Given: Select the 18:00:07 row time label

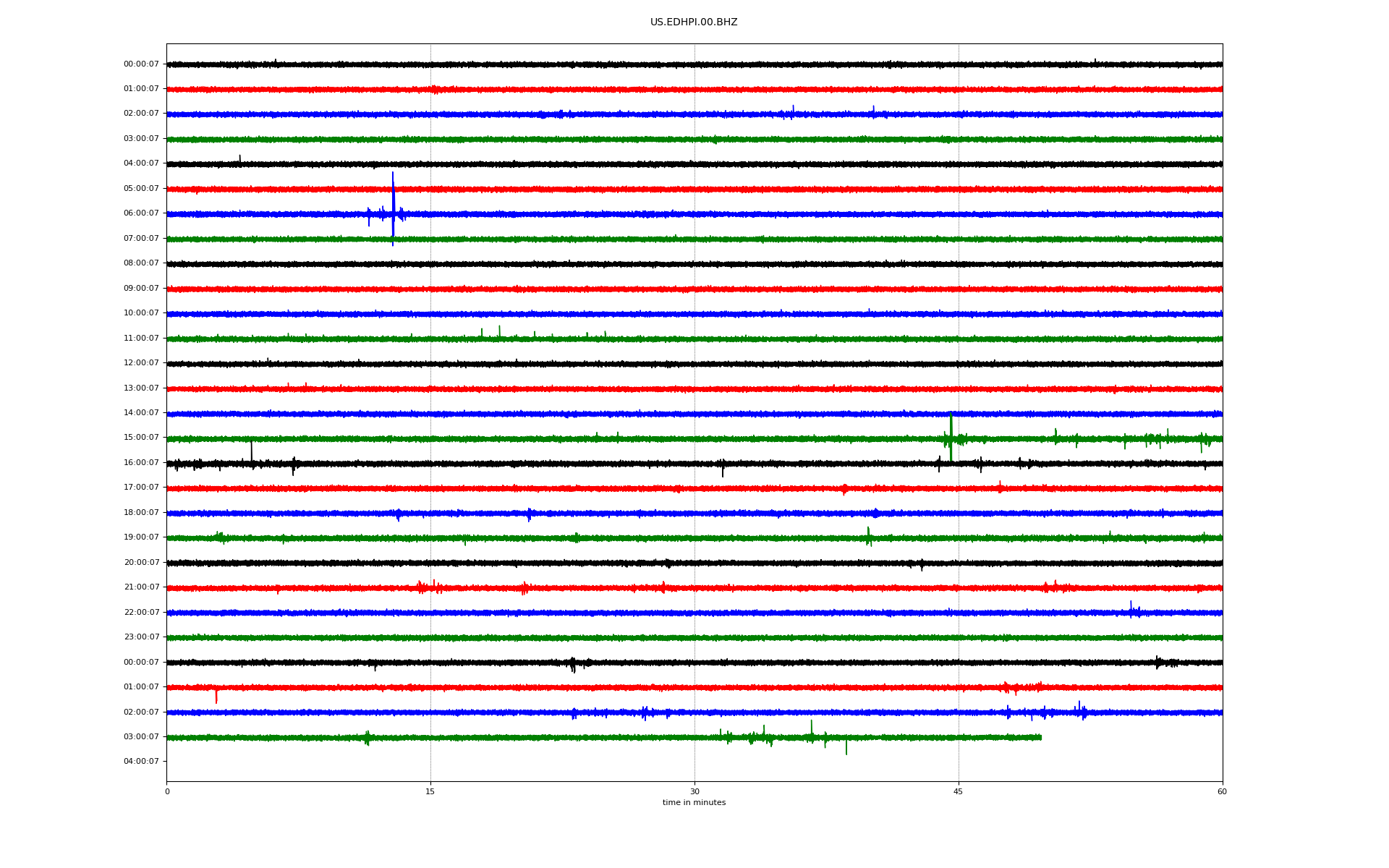Looking at the screenshot, I should pos(141,513).
